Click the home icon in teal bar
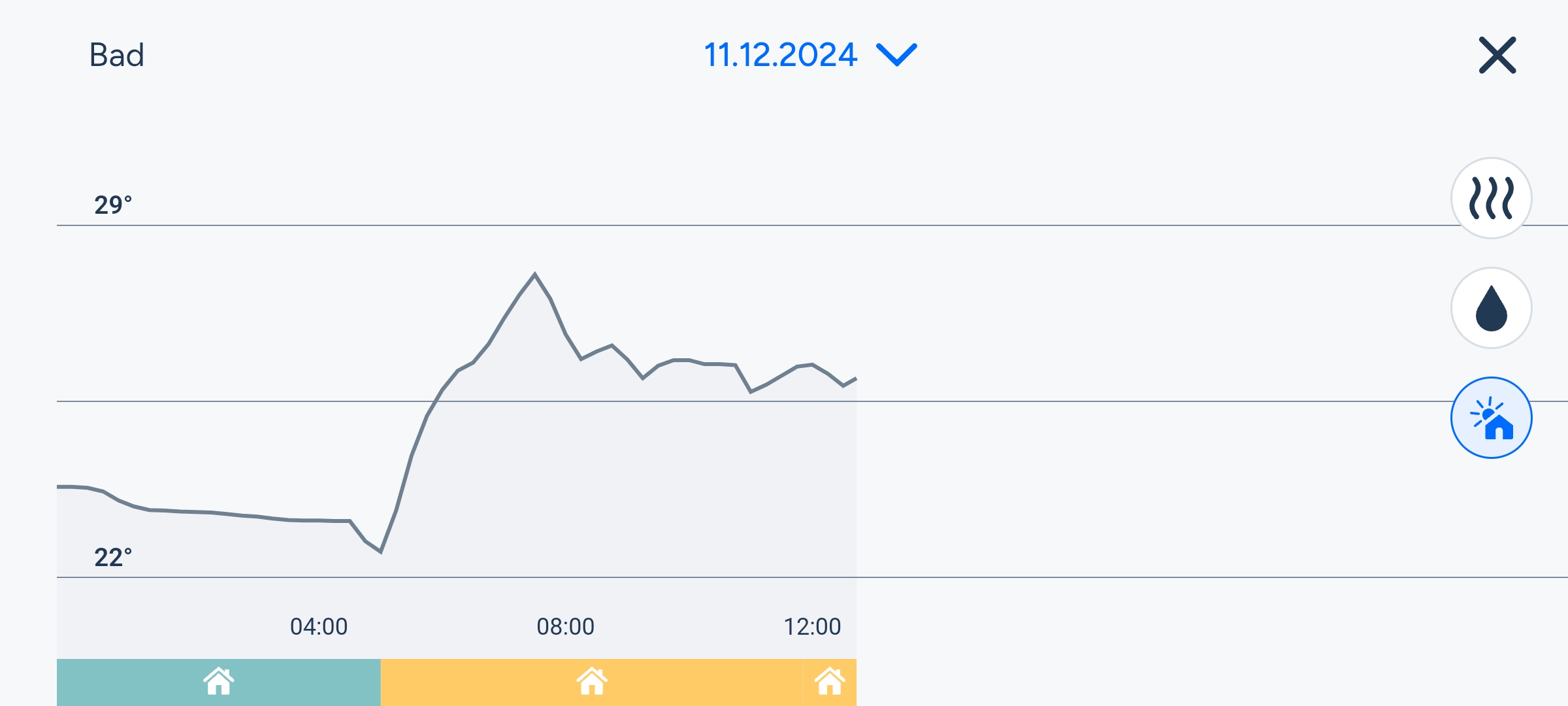Image resolution: width=1568 pixels, height=706 pixels. point(218,681)
